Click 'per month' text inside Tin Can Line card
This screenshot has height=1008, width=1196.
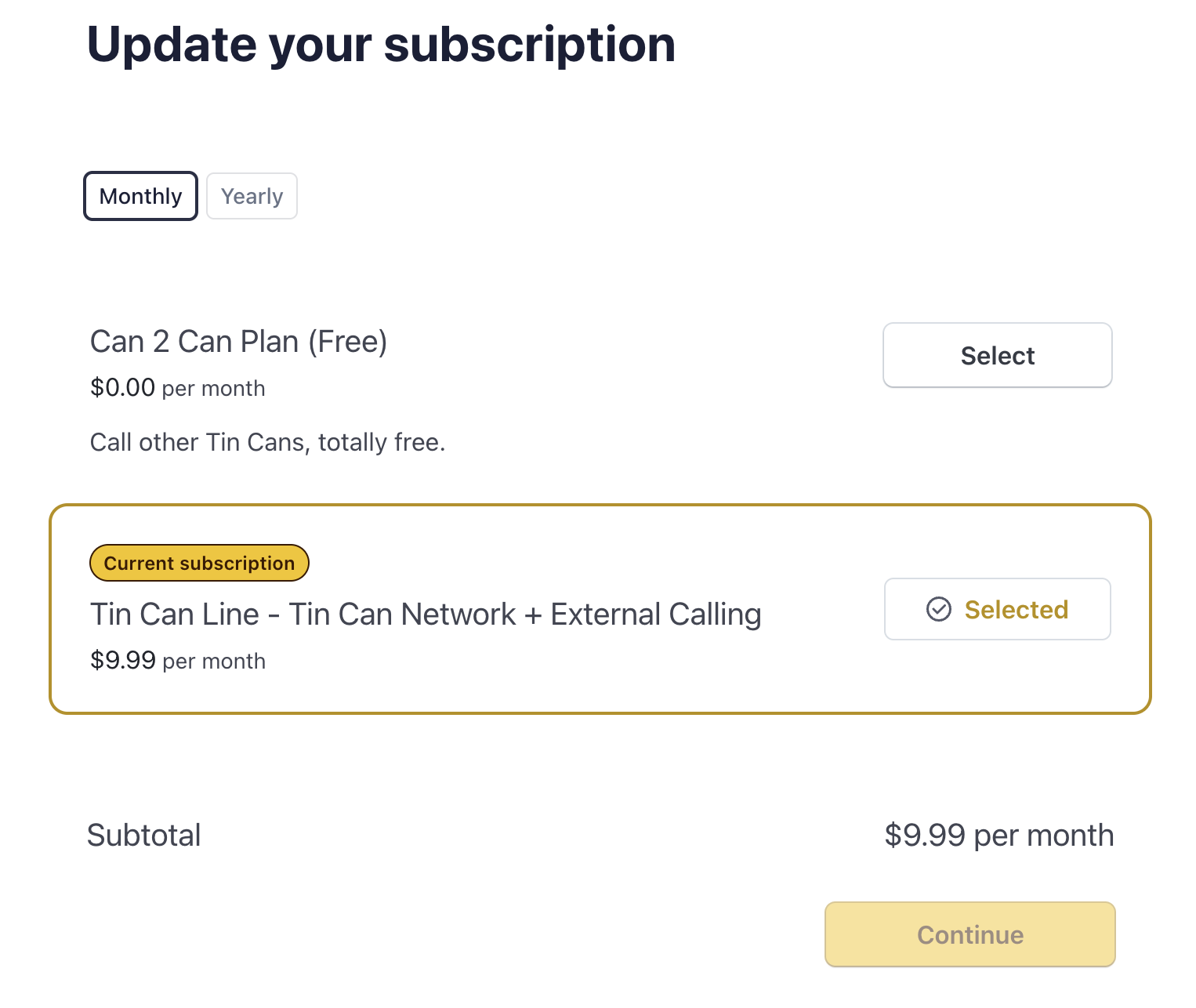pos(214,662)
